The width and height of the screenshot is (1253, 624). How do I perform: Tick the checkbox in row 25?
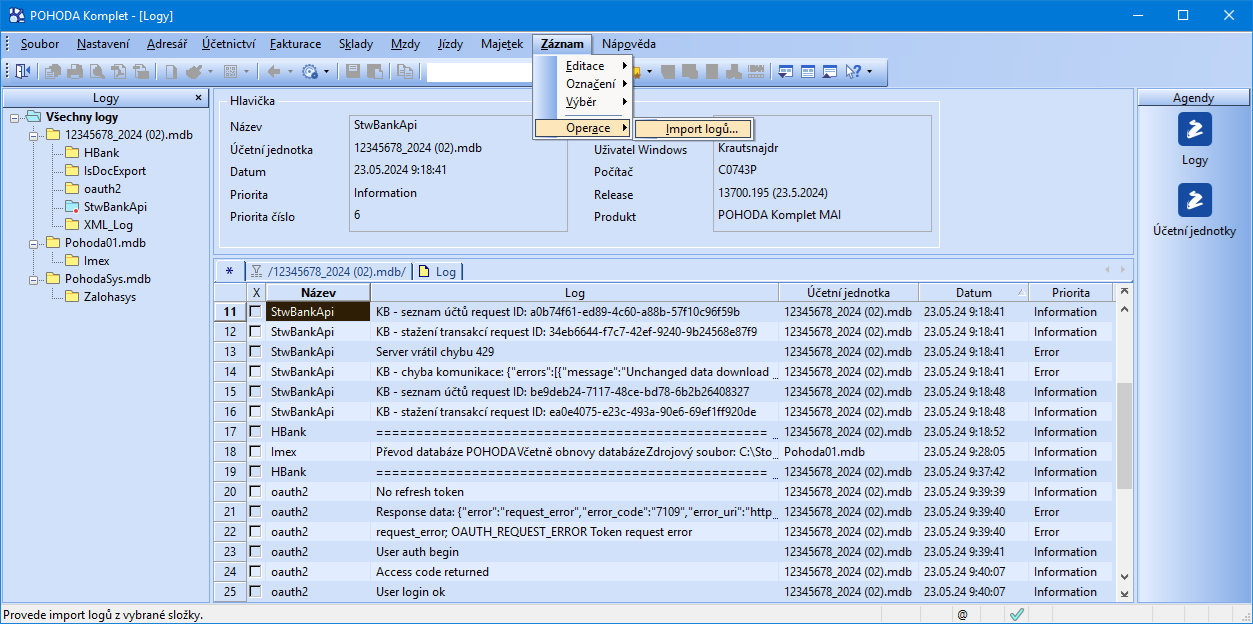tap(255, 591)
